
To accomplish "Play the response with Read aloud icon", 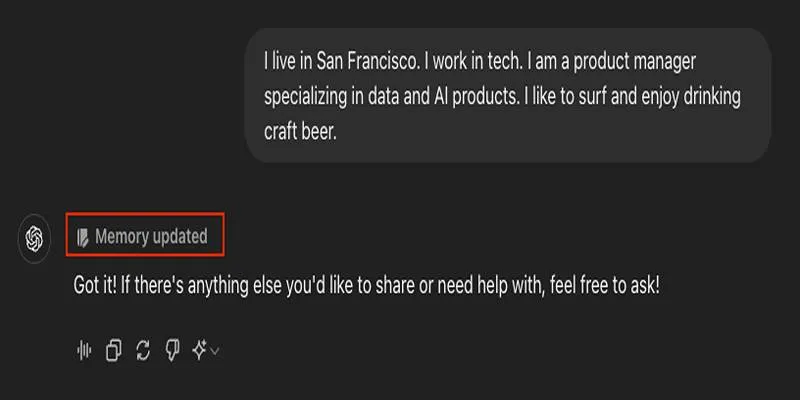I will click(x=84, y=351).
